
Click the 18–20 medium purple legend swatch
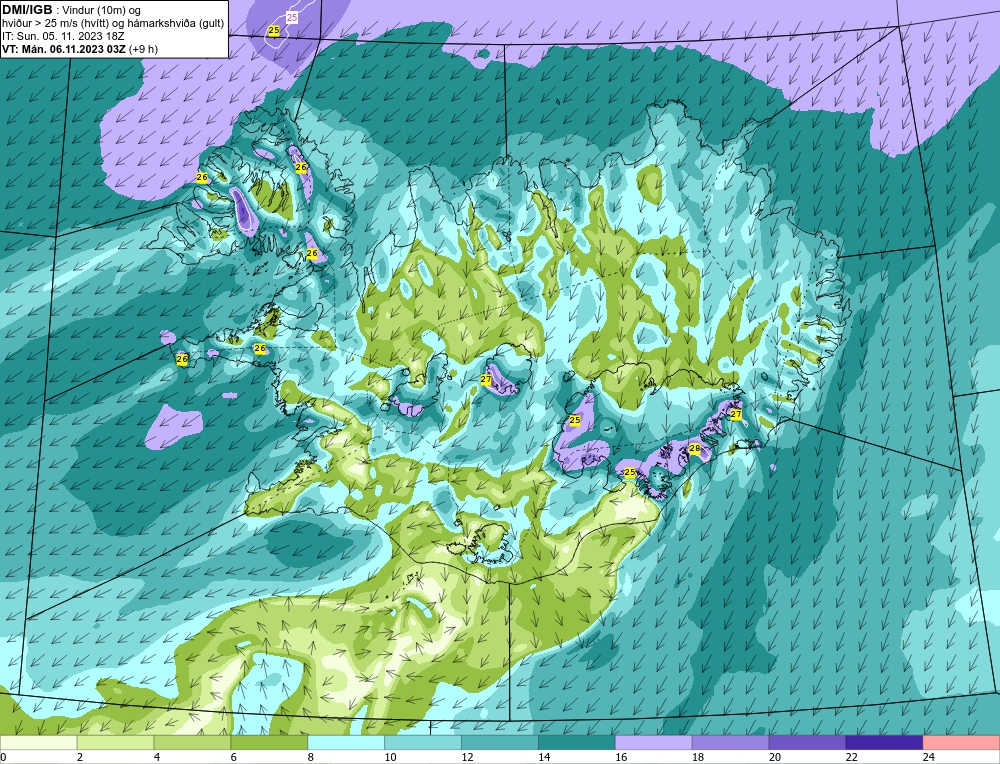pyautogui.click(x=730, y=743)
